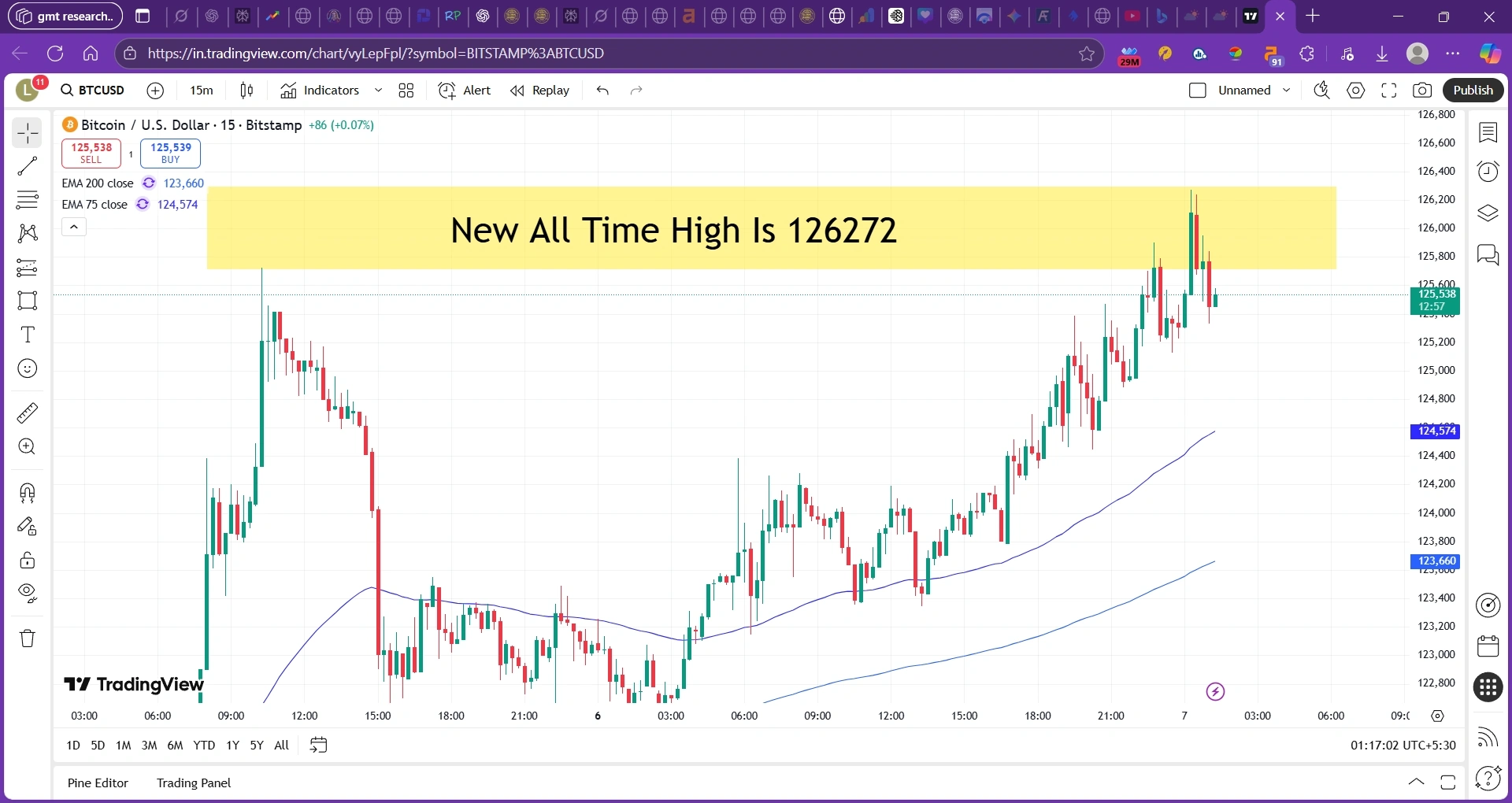Open the Pine Editor tab
Viewport: 1512px width, 803px height.
coord(98,783)
